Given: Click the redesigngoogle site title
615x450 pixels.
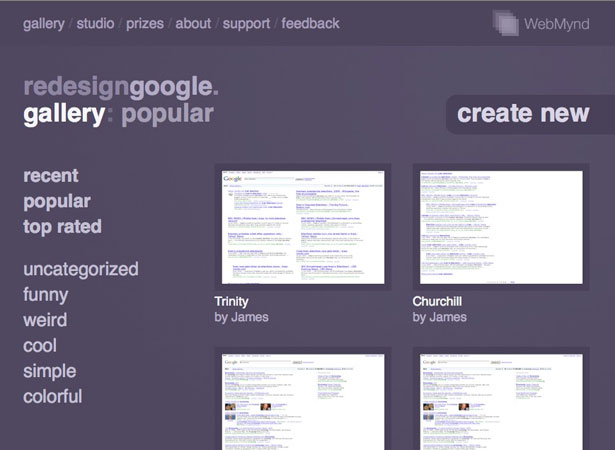Looking at the screenshot, I should pos(121,86).
